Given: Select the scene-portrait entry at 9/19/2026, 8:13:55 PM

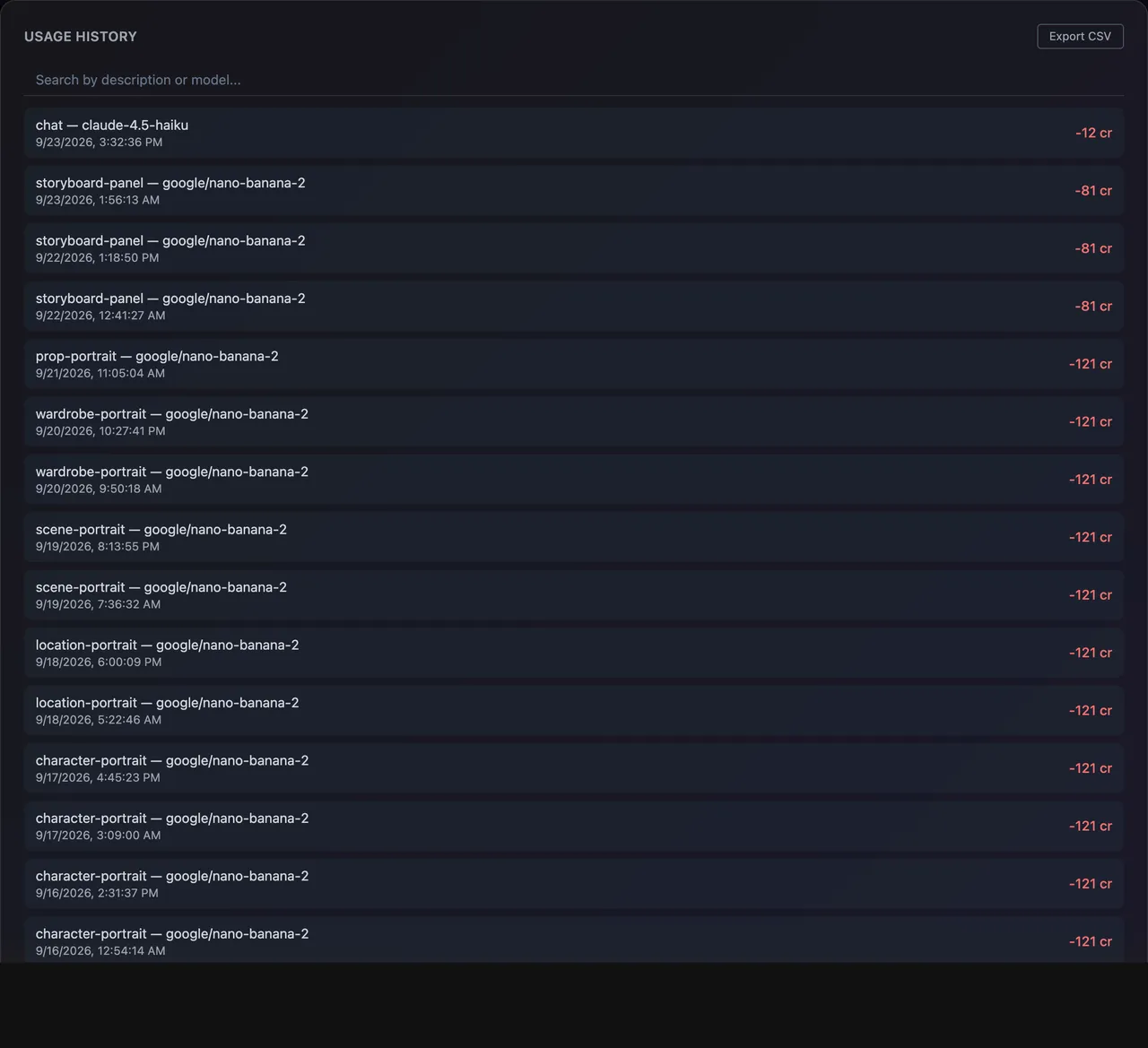Looking at the screenshot, I should click(x=574, y=538).
